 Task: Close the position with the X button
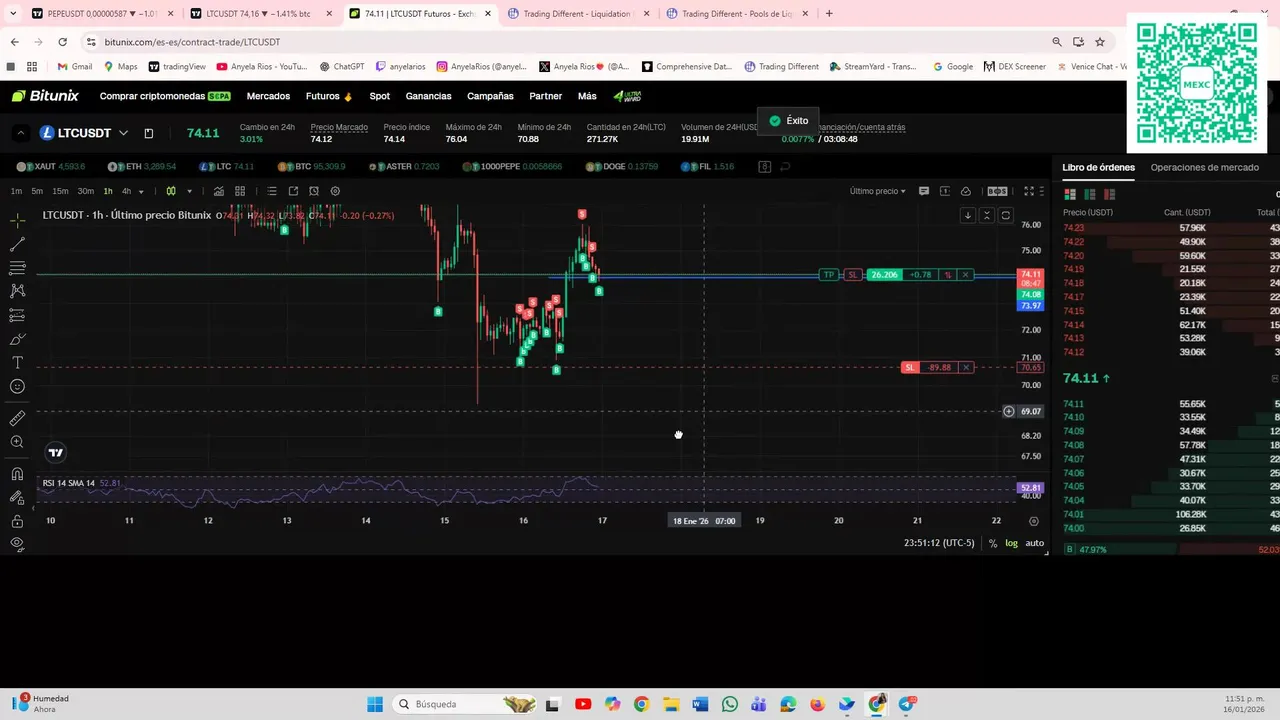pos(965,275)
